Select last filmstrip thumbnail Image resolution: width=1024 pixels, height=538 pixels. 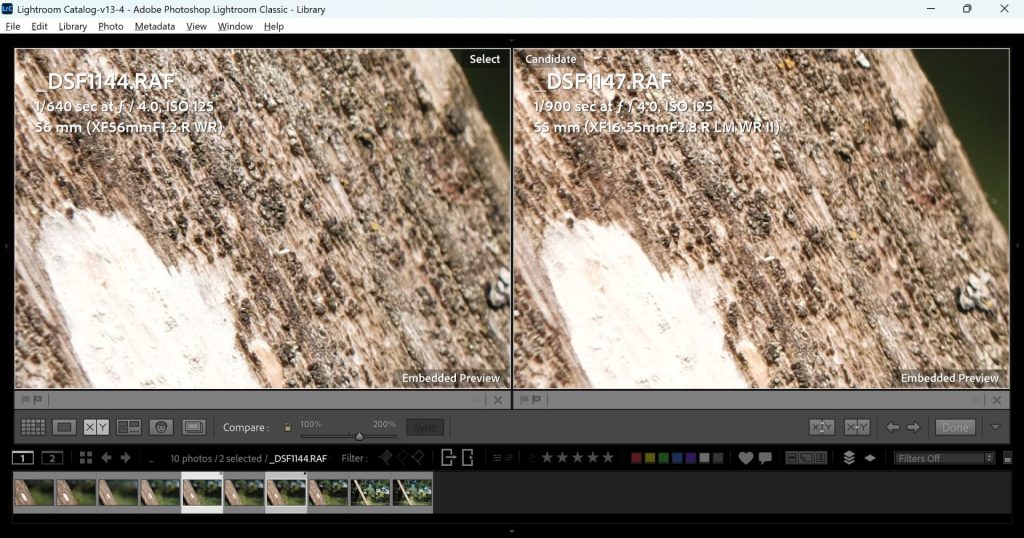point(411,493)
